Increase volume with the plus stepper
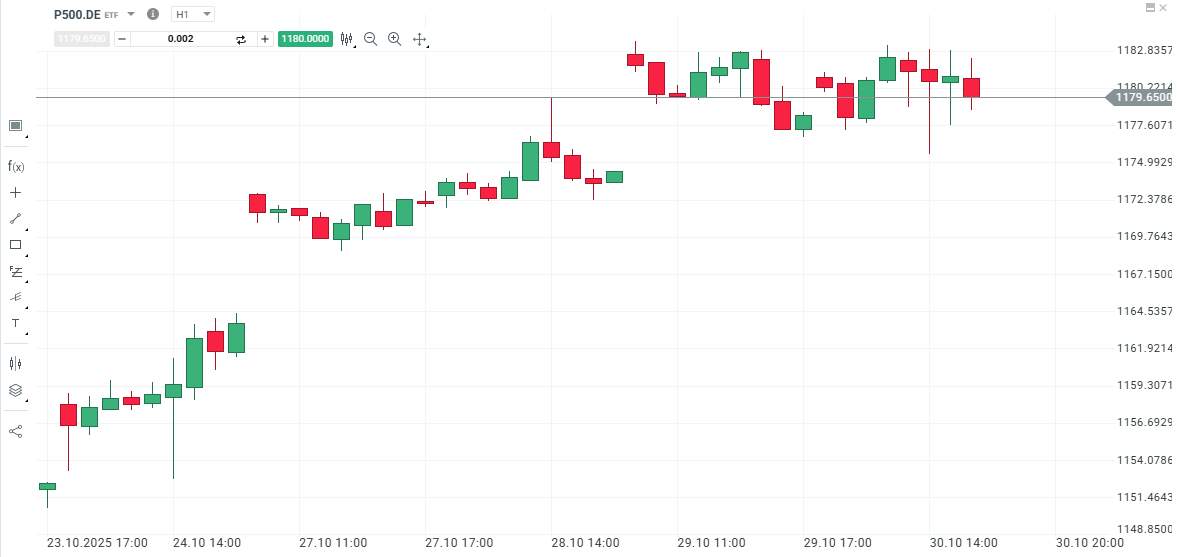This screenshot has height=557, width=1177. (x=265, y=39)
